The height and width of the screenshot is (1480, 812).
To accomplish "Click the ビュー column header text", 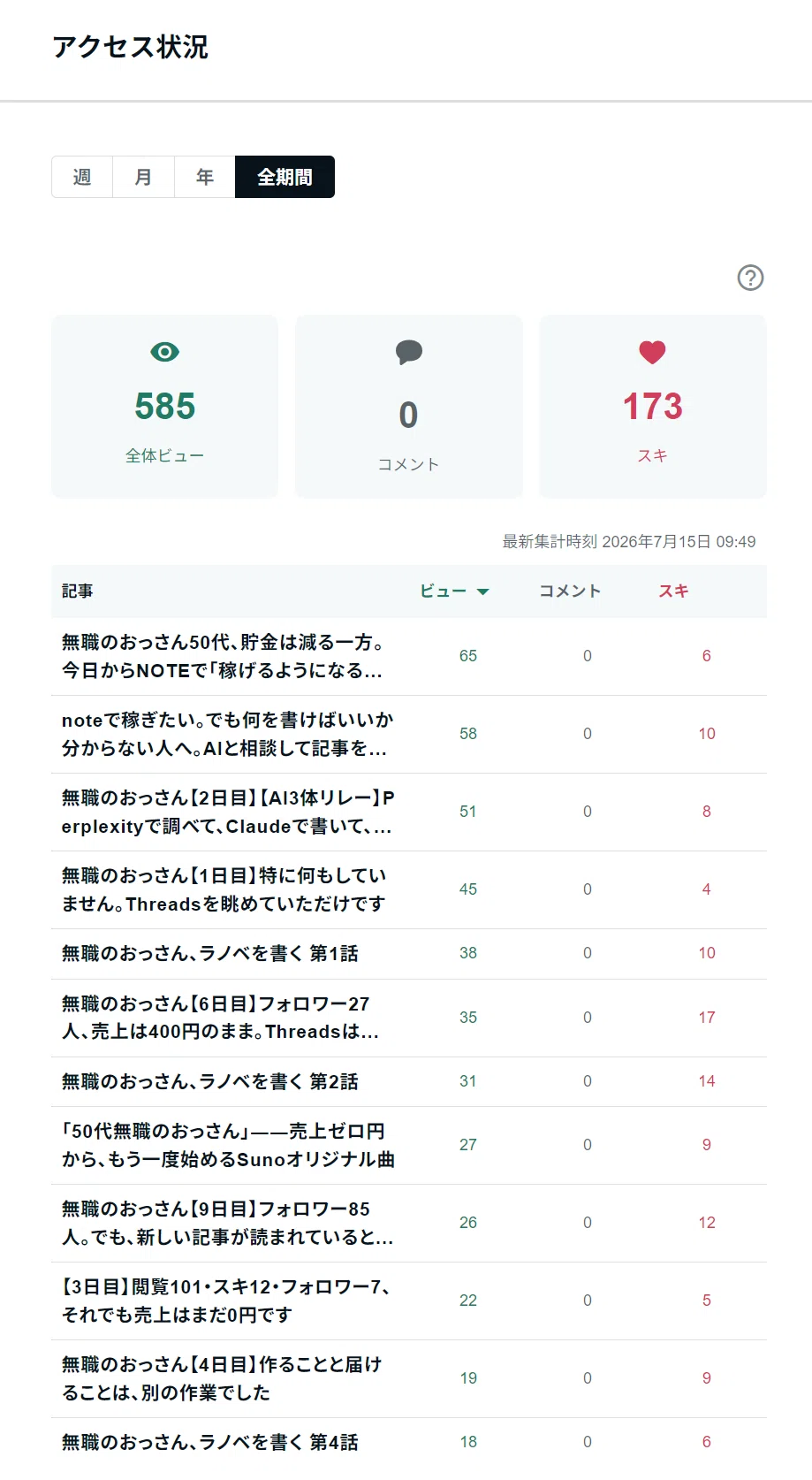I will (444, 591).
